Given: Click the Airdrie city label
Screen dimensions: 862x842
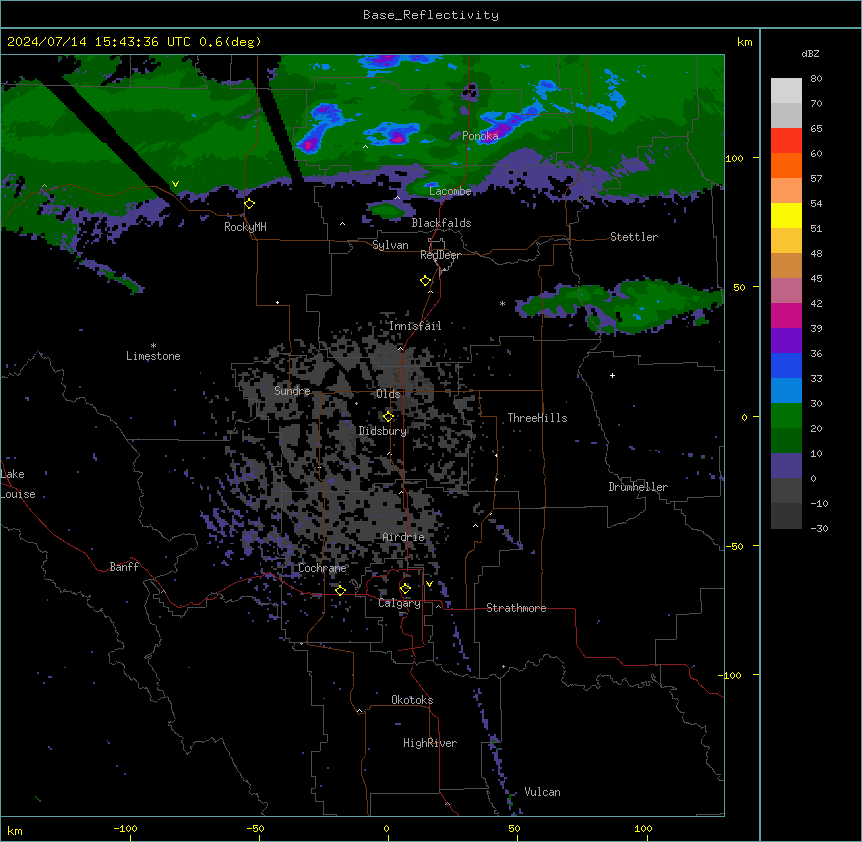Looking at the screenshot, I should [x=404, y=537].
